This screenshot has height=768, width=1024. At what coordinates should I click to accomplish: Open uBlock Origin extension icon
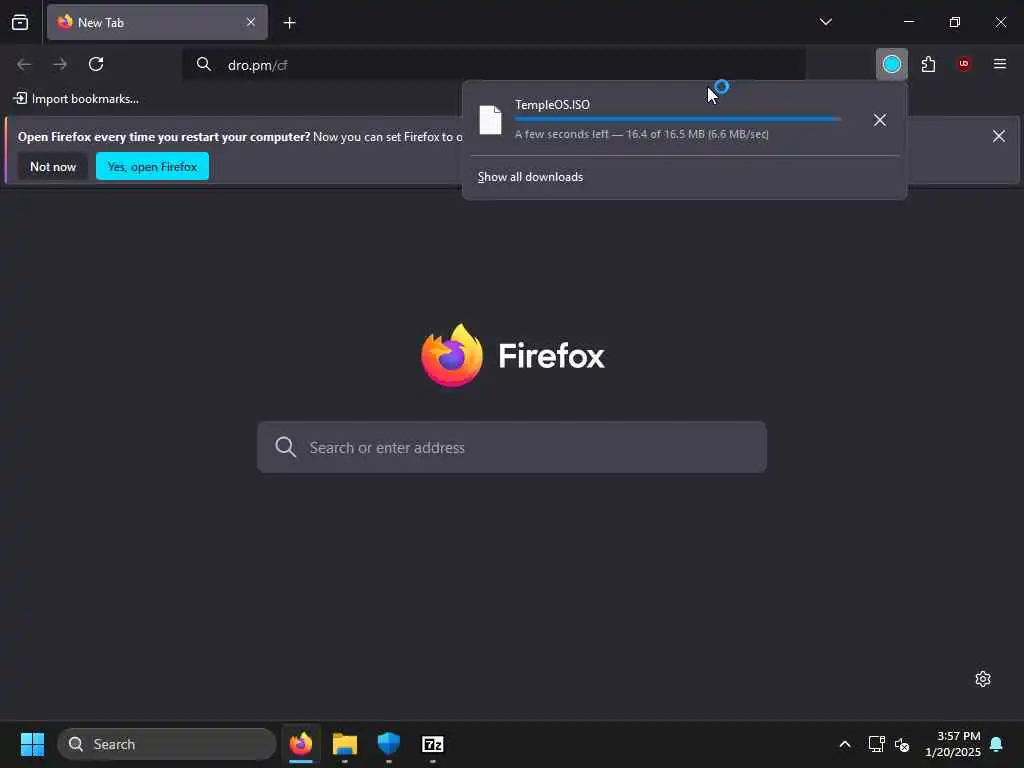pyautogui.click(x=964, y=64)
